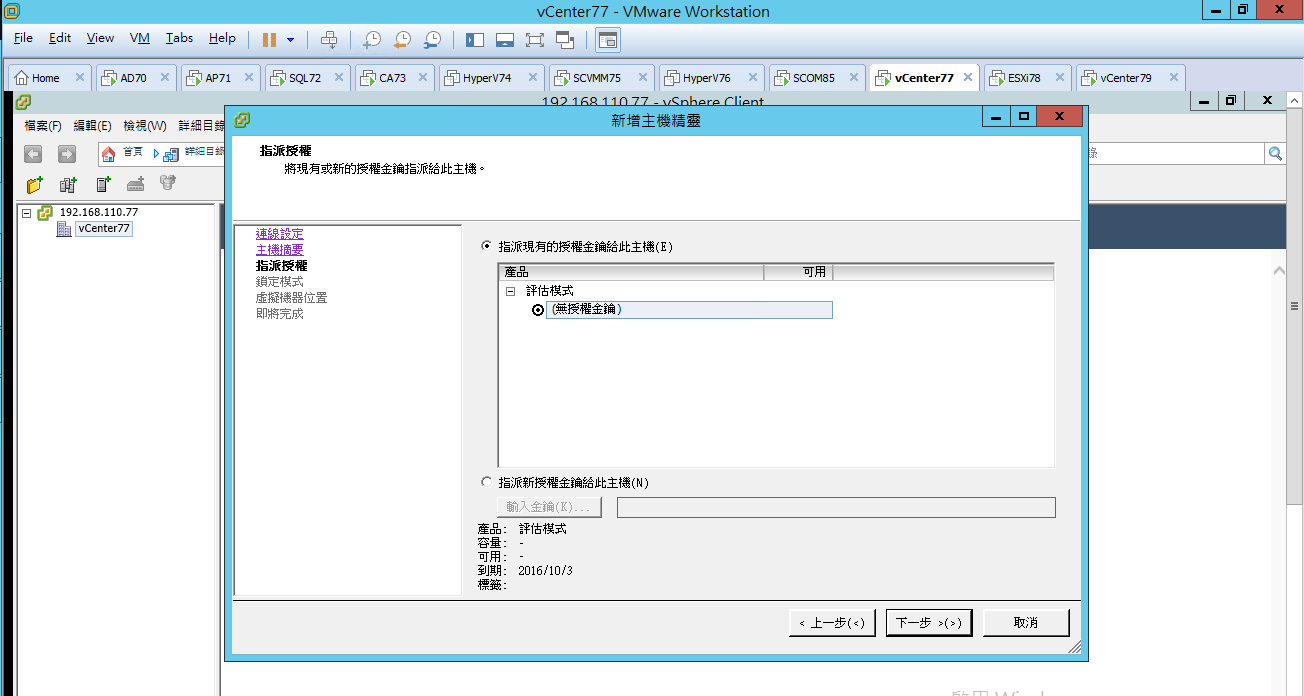Pause the virtual machine with the orange button
Viewport: 1304px width, 696px height.
269,39
